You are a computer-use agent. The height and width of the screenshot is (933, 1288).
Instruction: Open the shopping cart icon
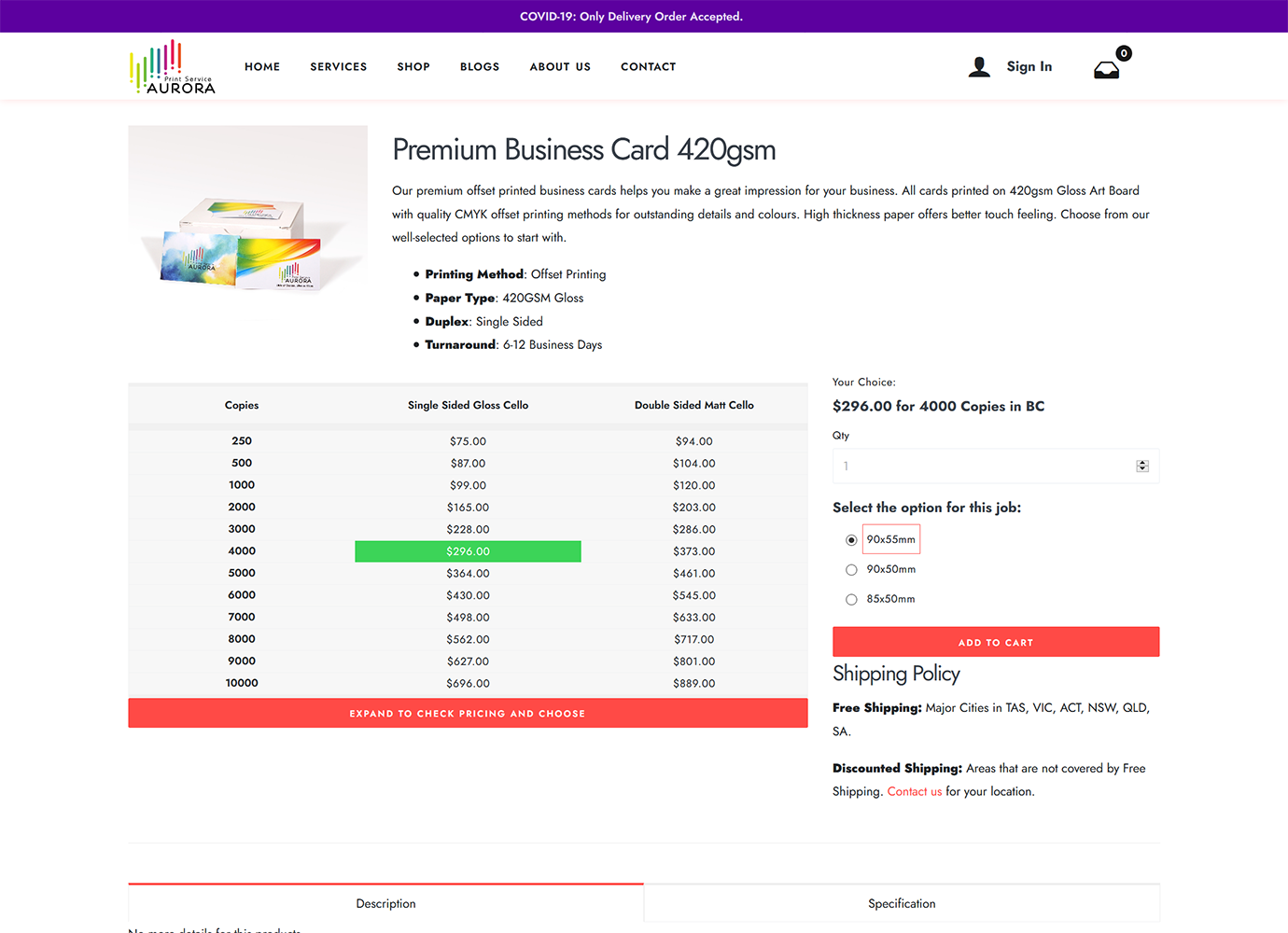(1107, 66)
